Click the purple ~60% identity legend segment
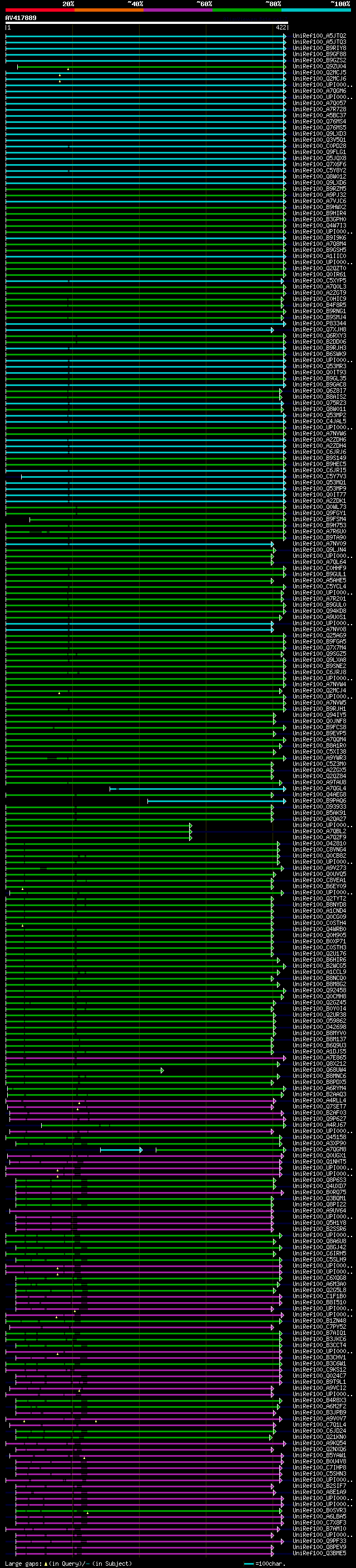Screen dimensions: 356x1568 coord(179,10)
